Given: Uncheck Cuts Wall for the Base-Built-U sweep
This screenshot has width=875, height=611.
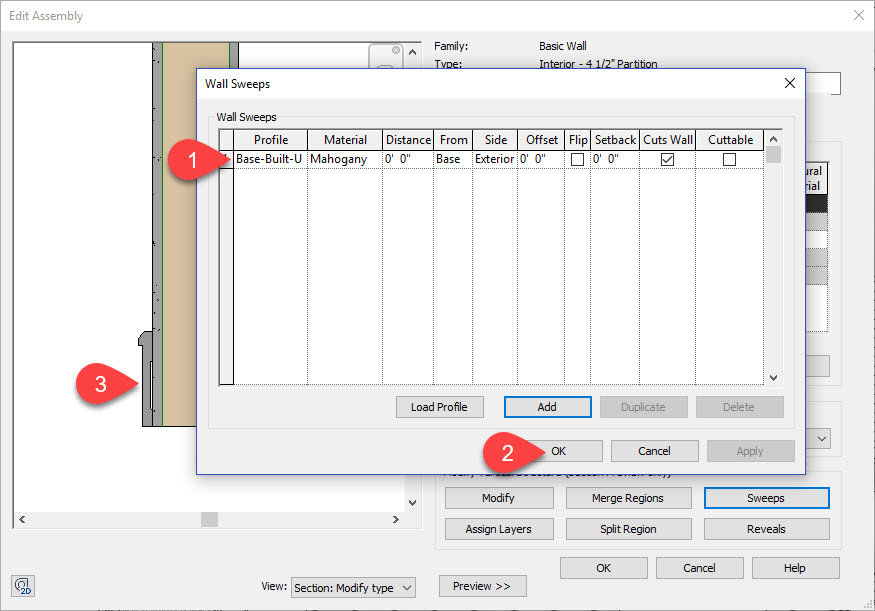Looking at the screenshot, I should click(667, 159).
